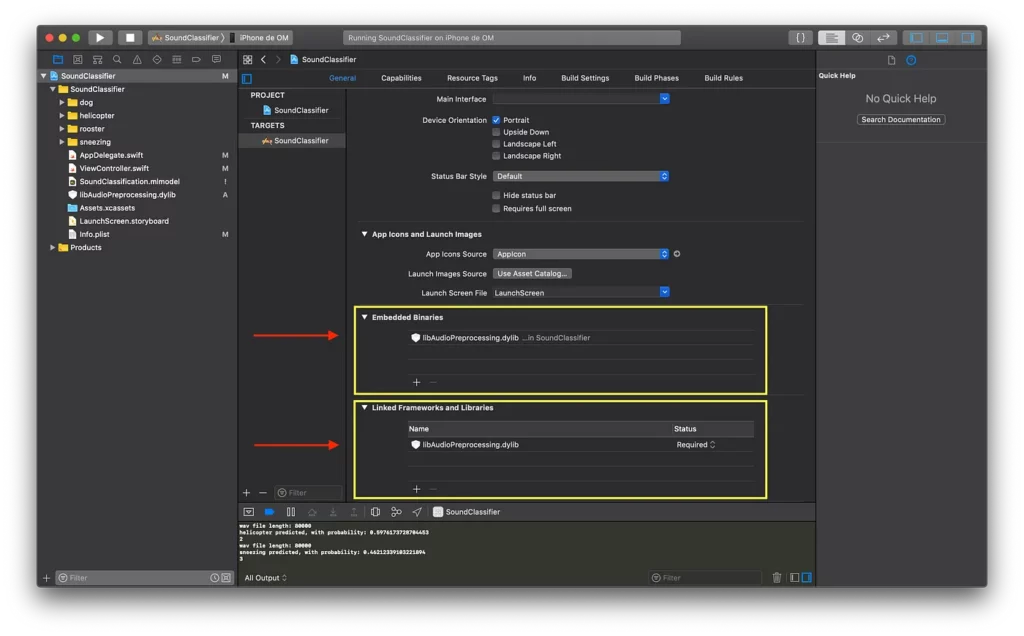Show the Assistant editor
This screenshot has width=1024, height=636.
pos(857,38)
